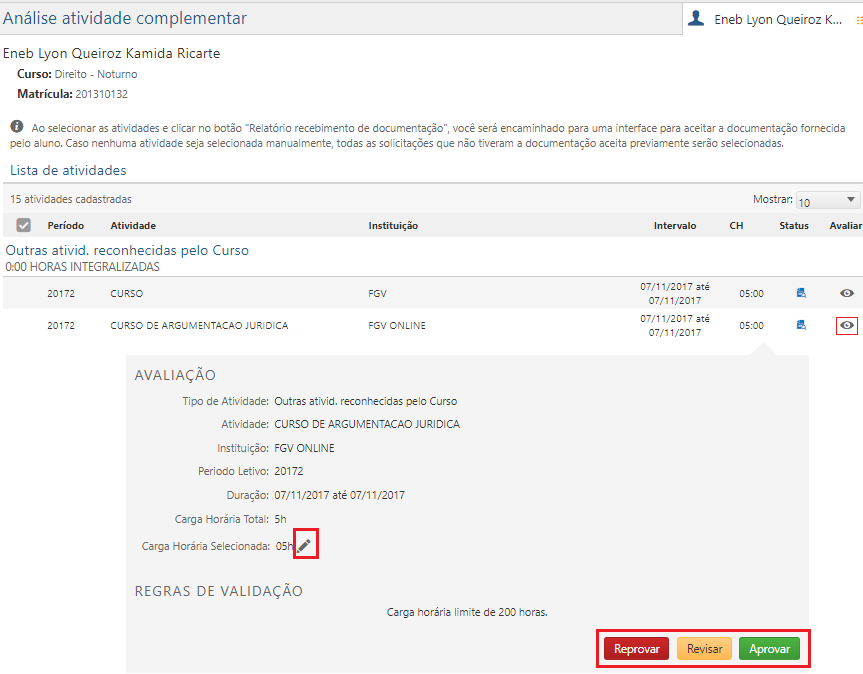Select the student name Eneb Lyon Queiroz Kamida Ricarte
Viewport: 863px width, 674px height.
[x=110, y=52]
